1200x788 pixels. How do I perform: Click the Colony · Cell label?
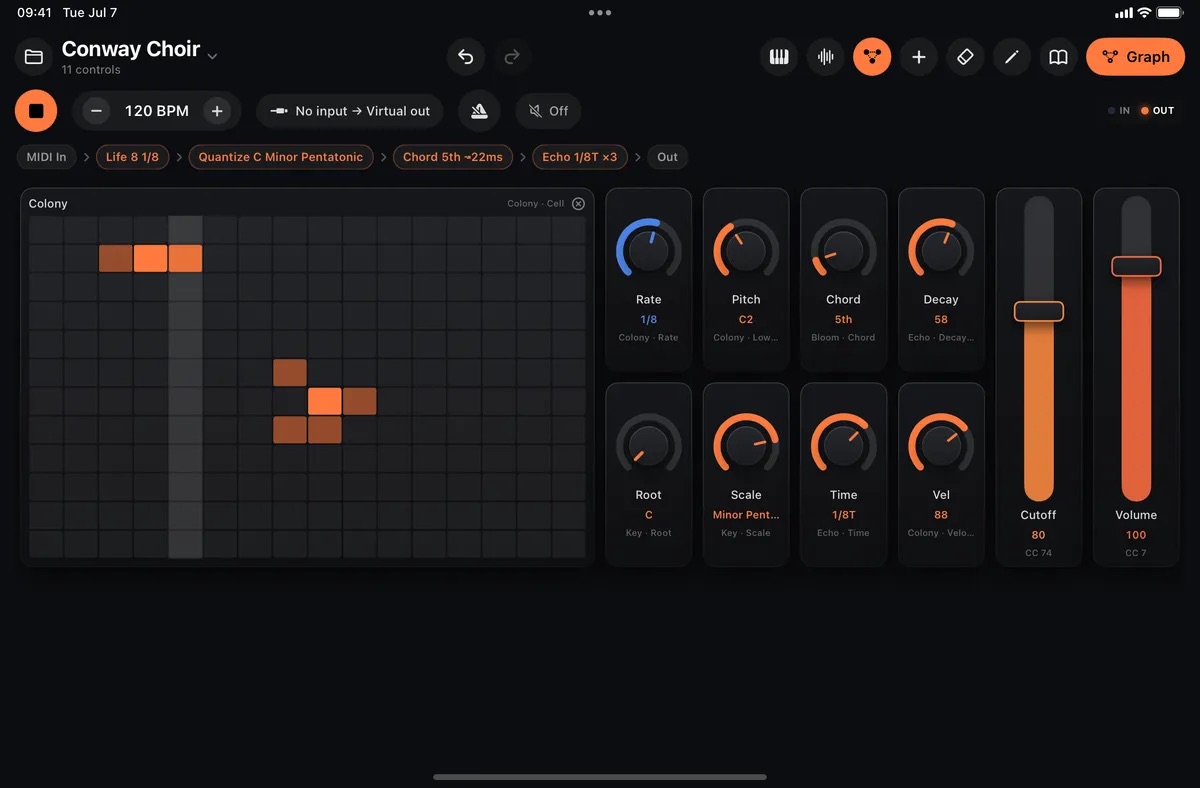coord(536,204)
